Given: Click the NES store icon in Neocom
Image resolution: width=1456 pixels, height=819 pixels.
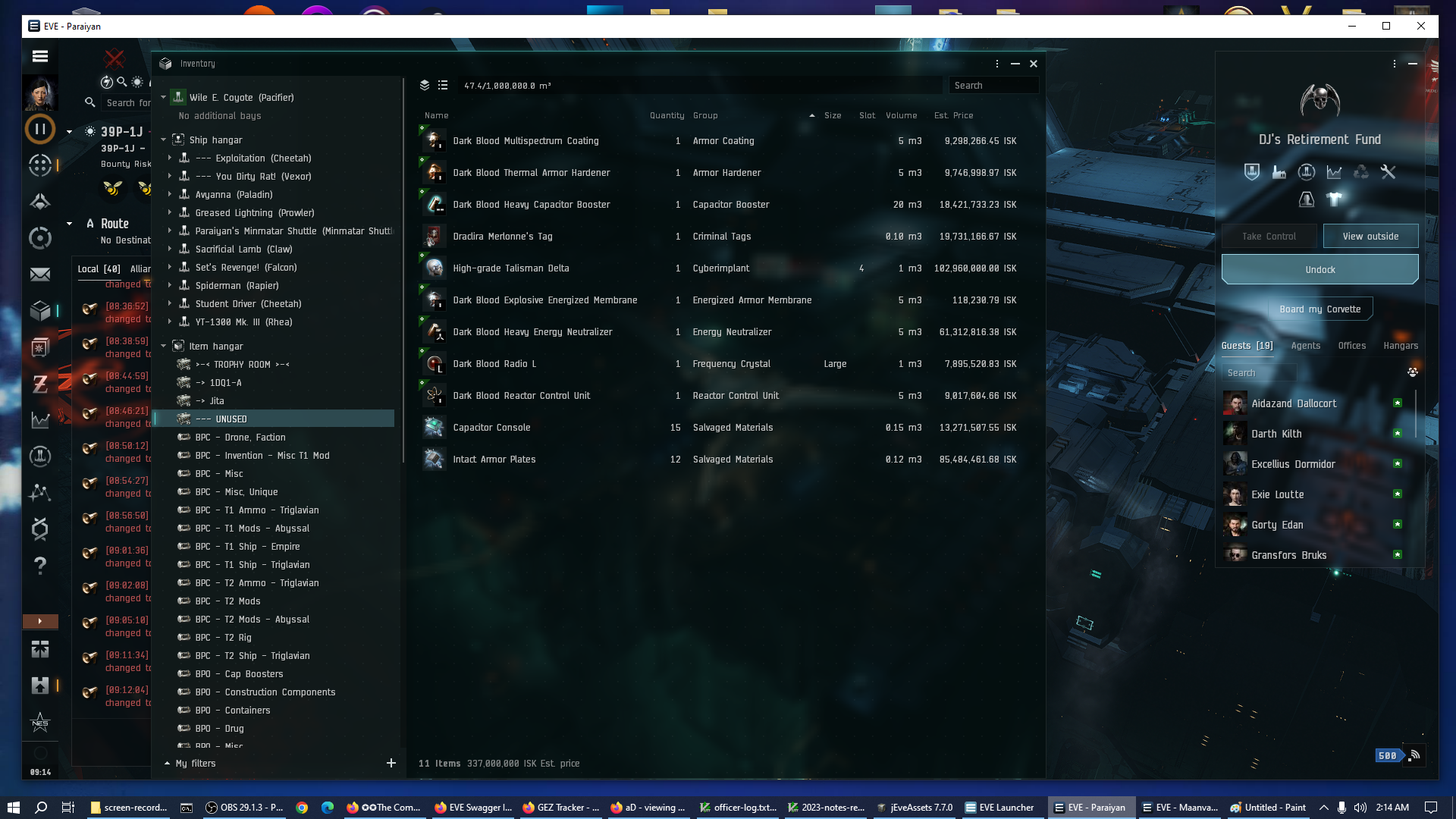Looking at the screenshot, I should coord(40,722).
